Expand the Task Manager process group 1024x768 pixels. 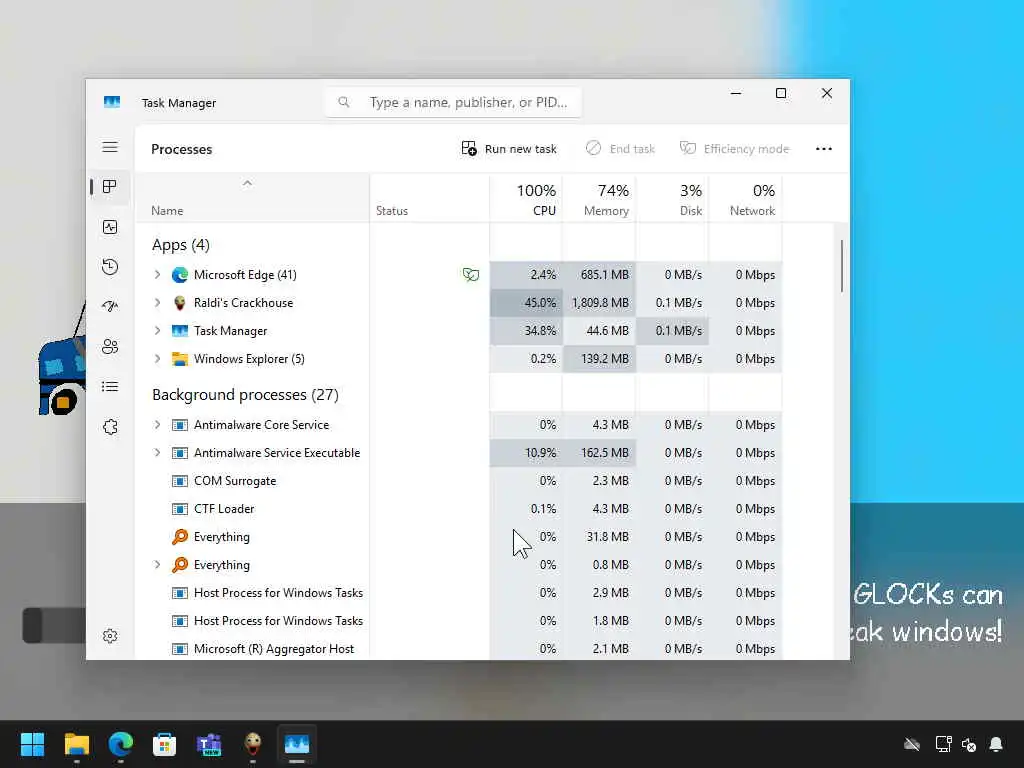click(x=157, y=331)
